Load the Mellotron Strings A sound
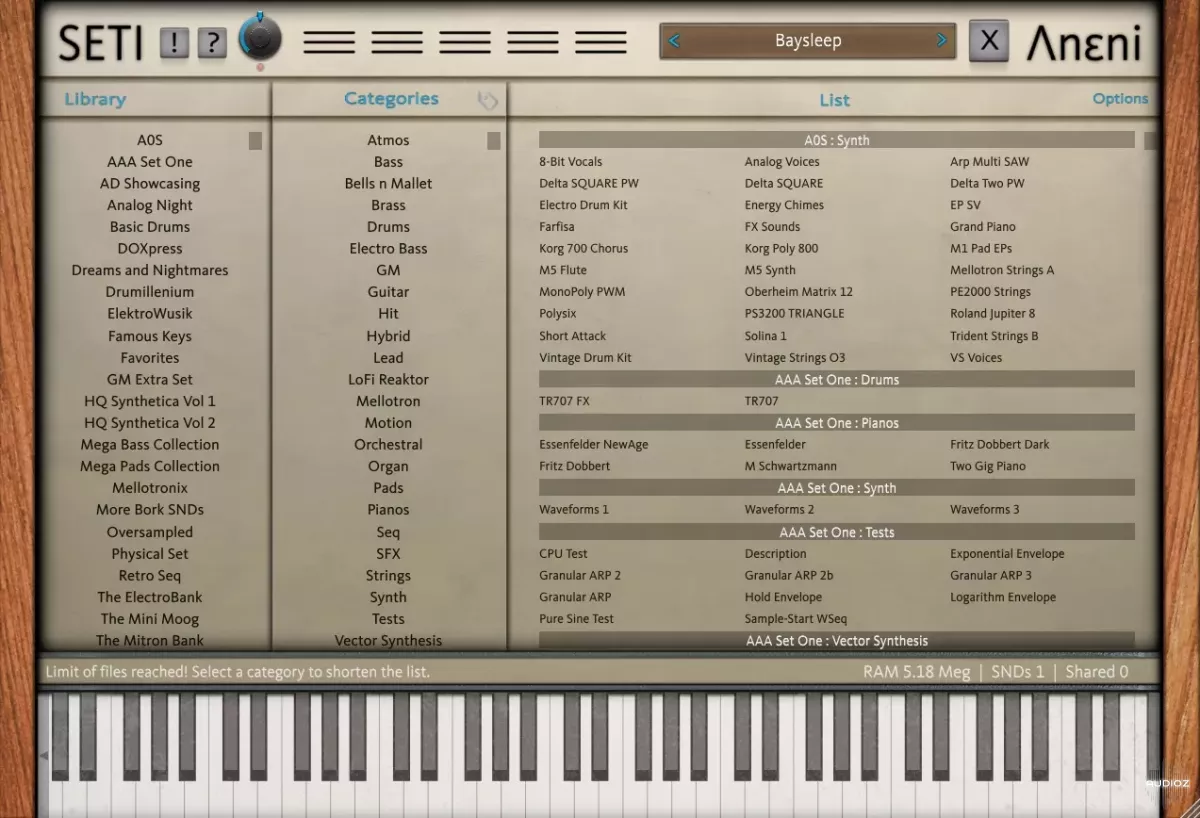The image size is (1200, 818). click(1002, 271)
